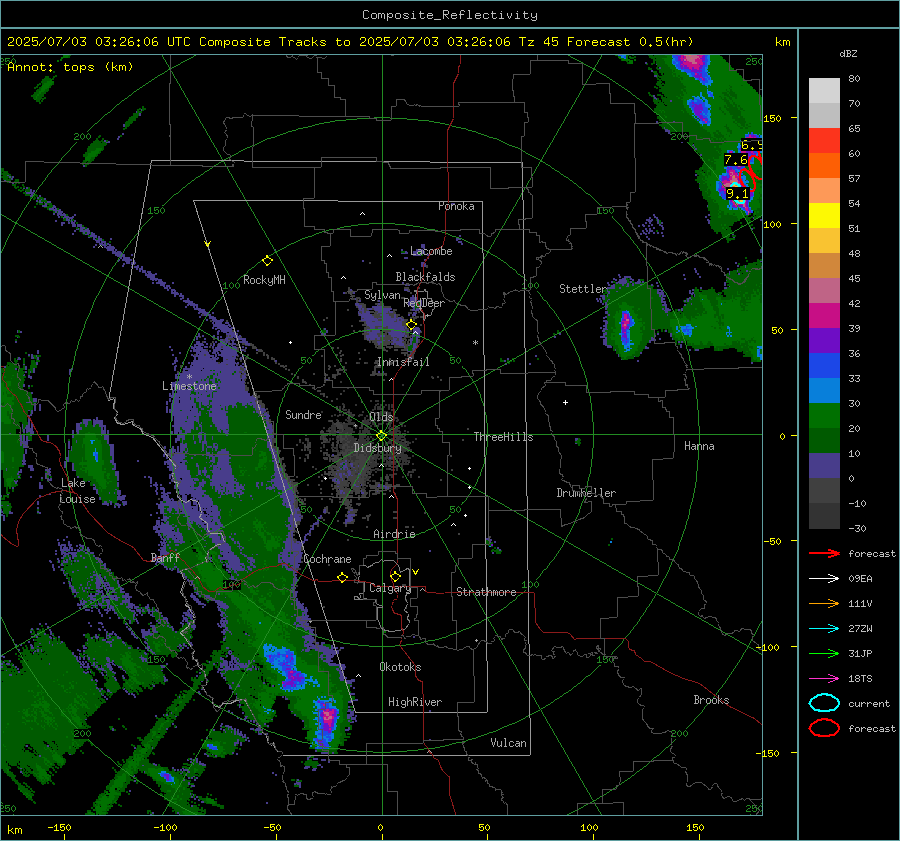Image resolution: width=900 pixels, height=841 pixels.
Task: Select the 7.6 storm top annotation
Action: 736,160
